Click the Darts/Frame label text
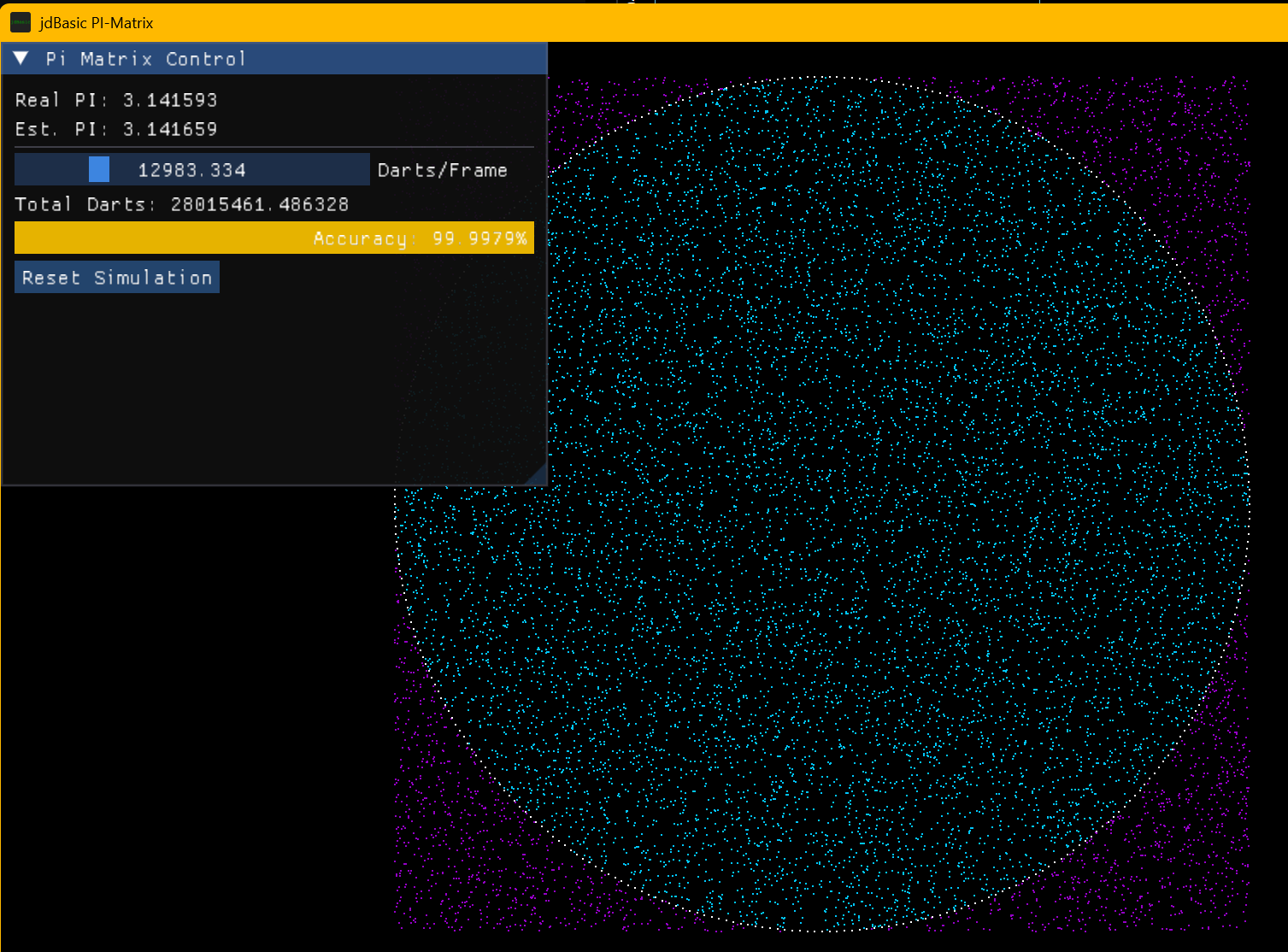Image resolution: width=1288 pixels, height=952 pixels. click(441, 169)
